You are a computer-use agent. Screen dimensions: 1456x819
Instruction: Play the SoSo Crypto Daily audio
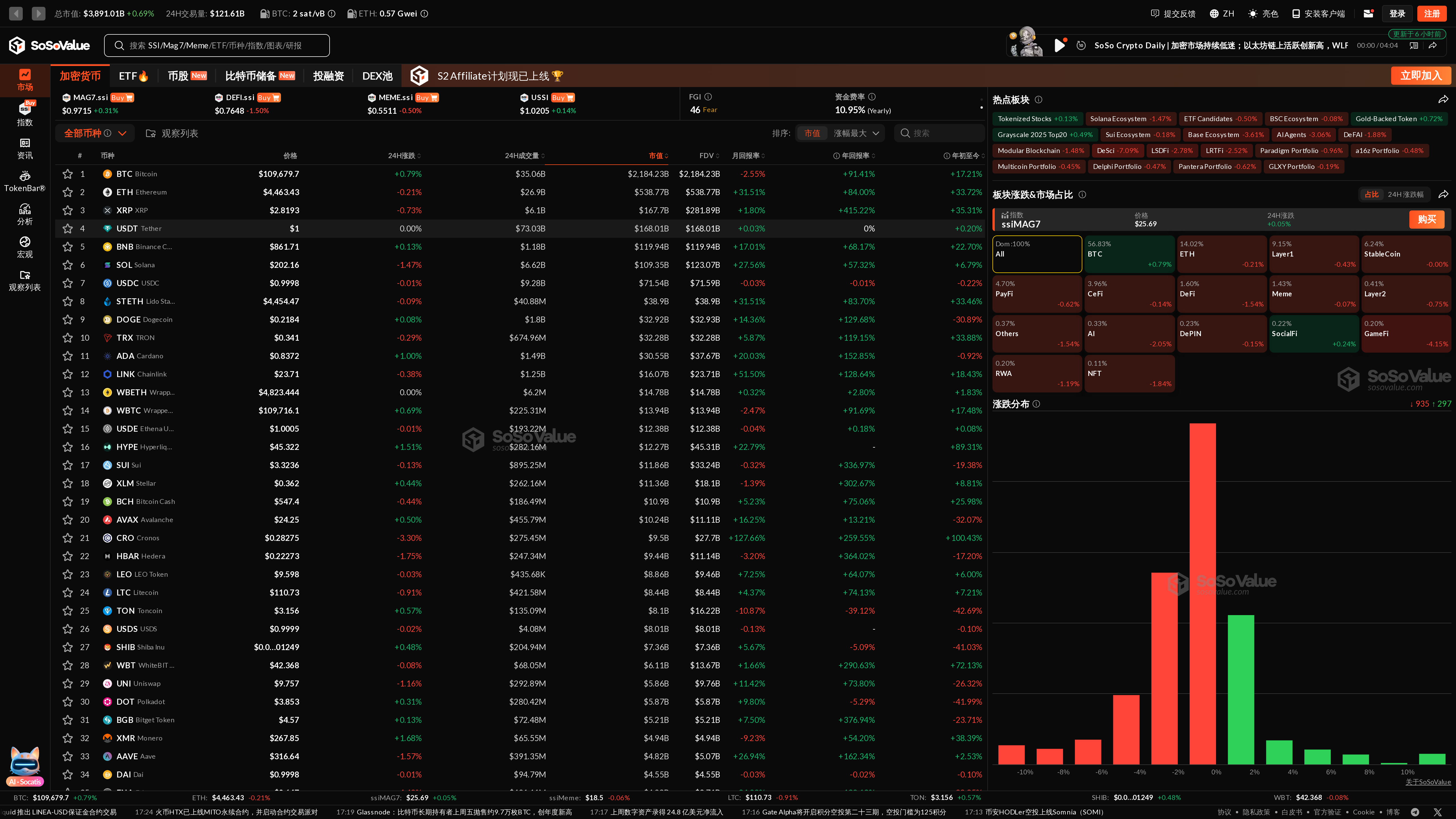pyautogui.click(x=1060, y=45)
